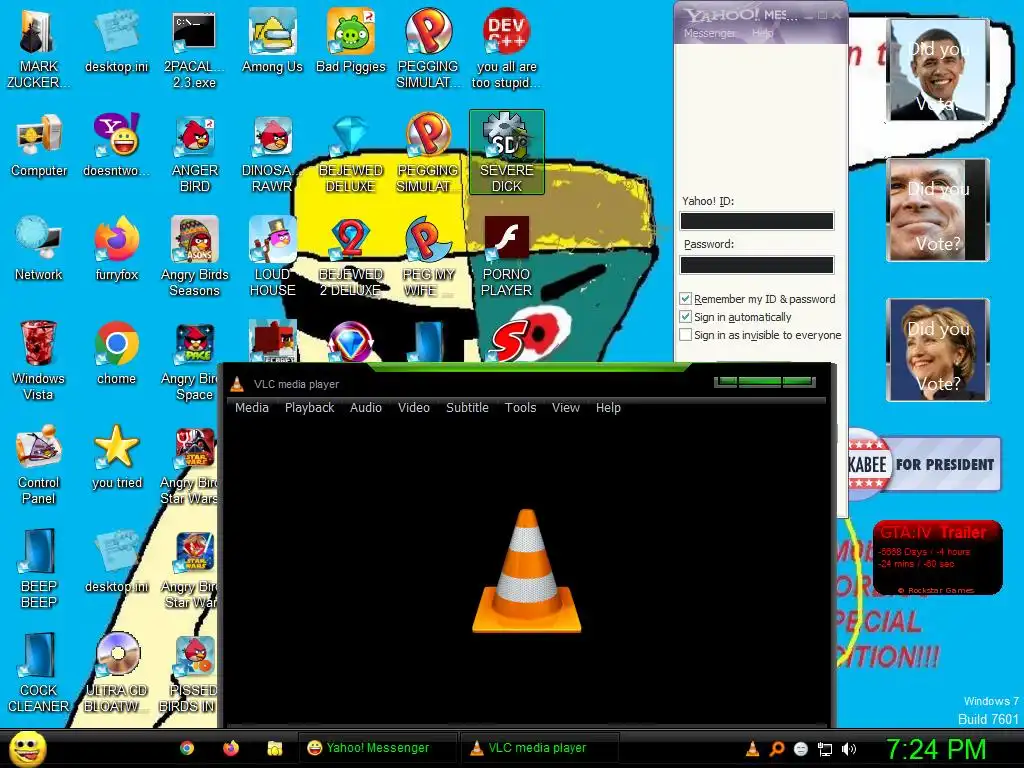Click the smiley face Start button

pos(27,748)
